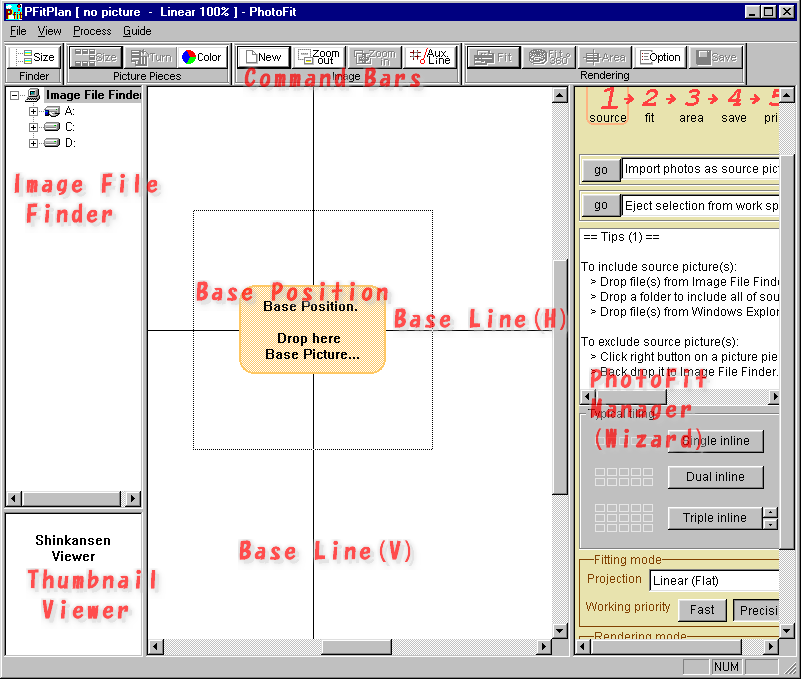This screenshot has width=801, height=679.
Task: Open the Process menu
Action: 92,31
